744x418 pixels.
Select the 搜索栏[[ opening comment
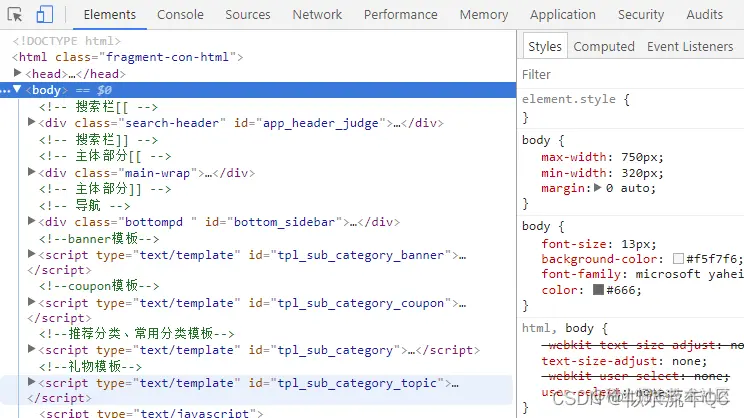pos(98,107)
